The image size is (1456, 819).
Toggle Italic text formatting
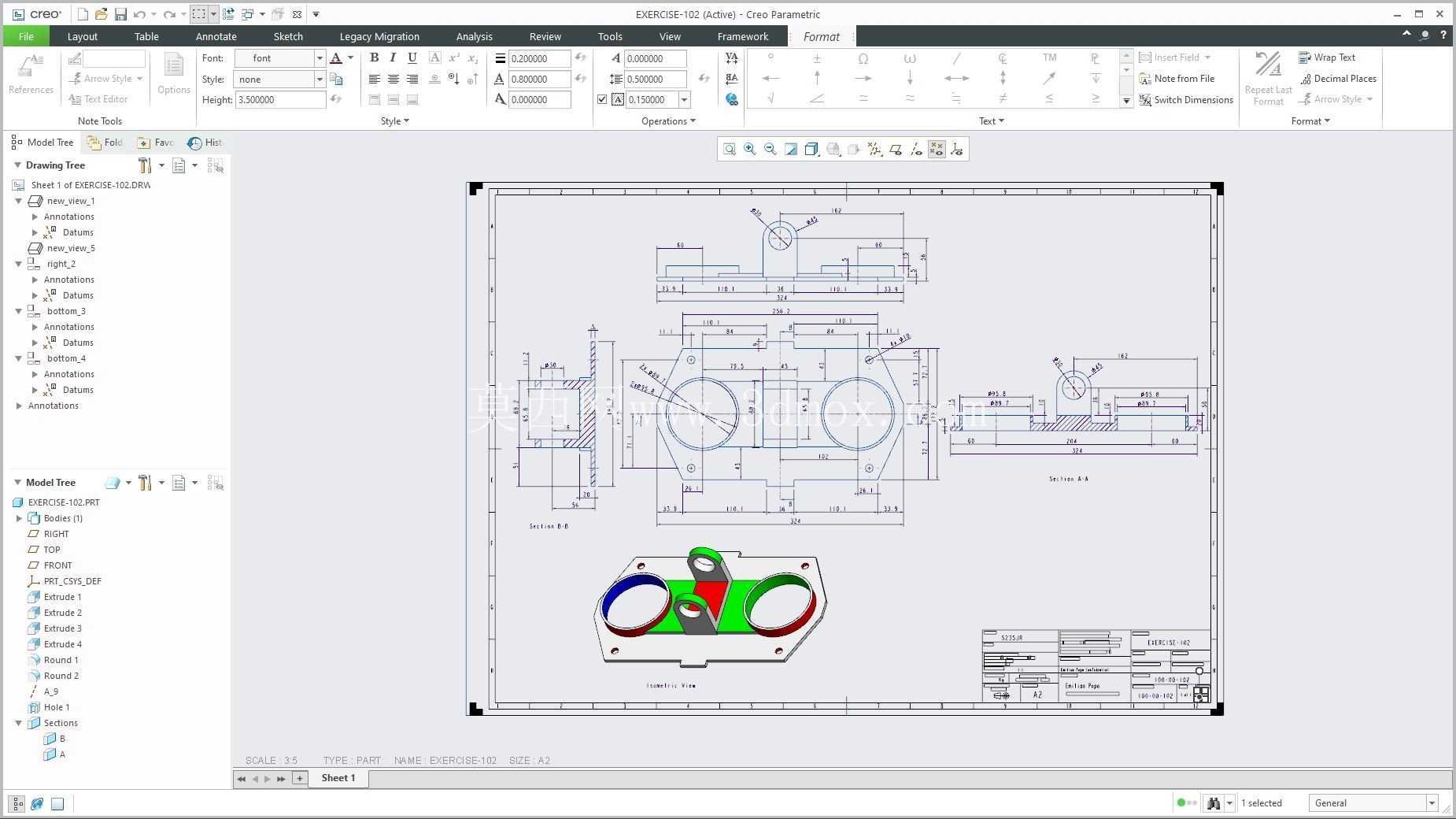pos(393,57)
